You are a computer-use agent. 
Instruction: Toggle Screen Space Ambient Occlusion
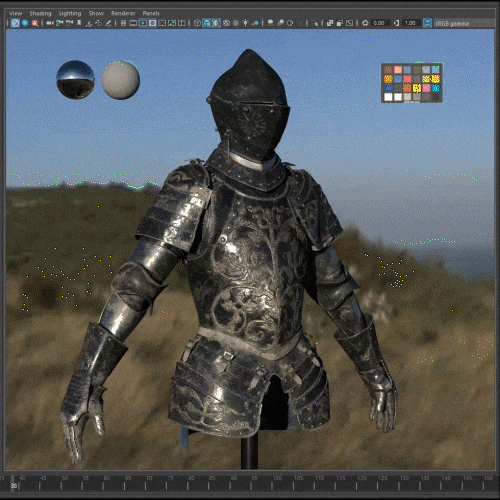(x=270, y=23)
